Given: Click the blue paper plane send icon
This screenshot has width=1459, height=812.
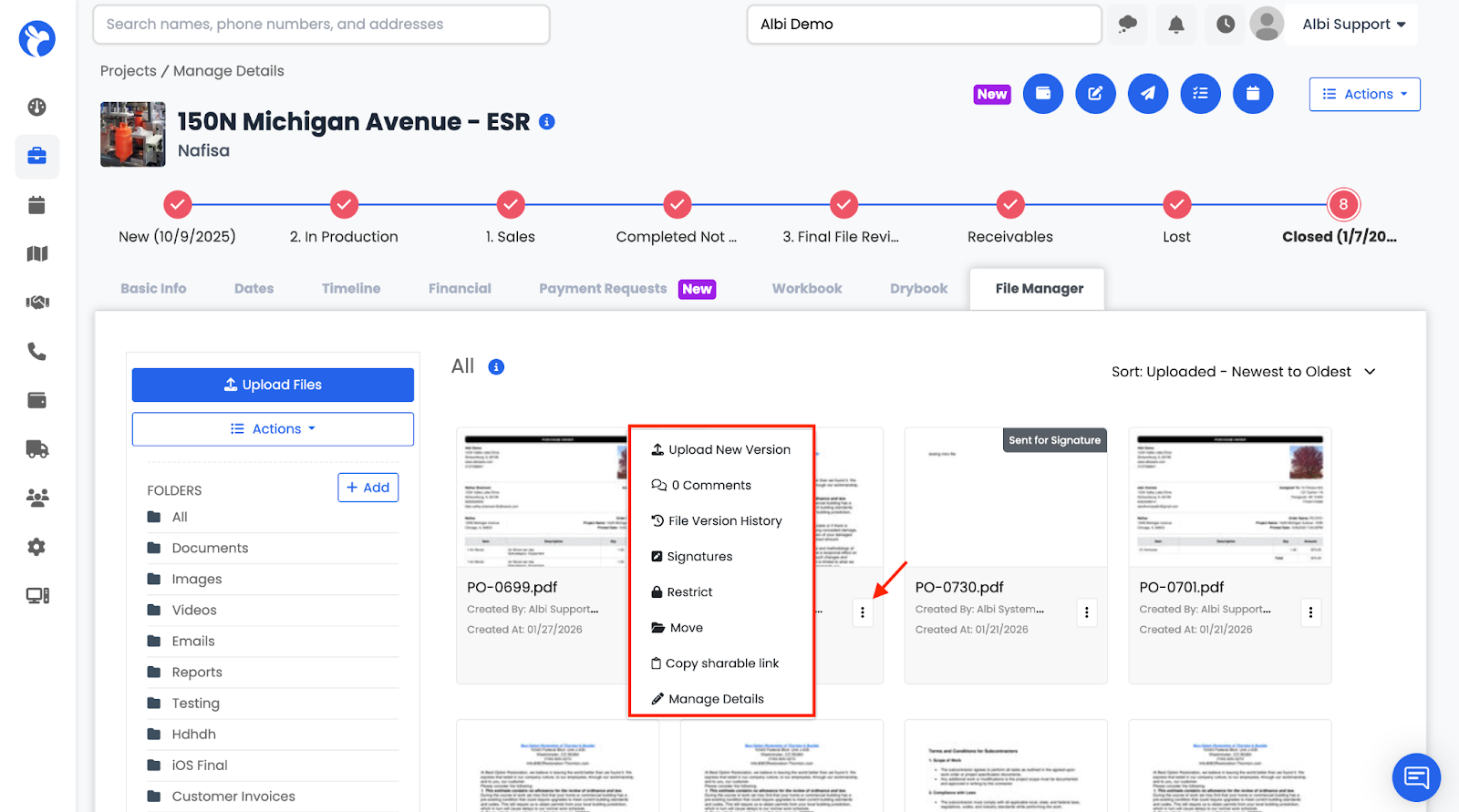Looking at the screenshot, I should click(1148, 94).
